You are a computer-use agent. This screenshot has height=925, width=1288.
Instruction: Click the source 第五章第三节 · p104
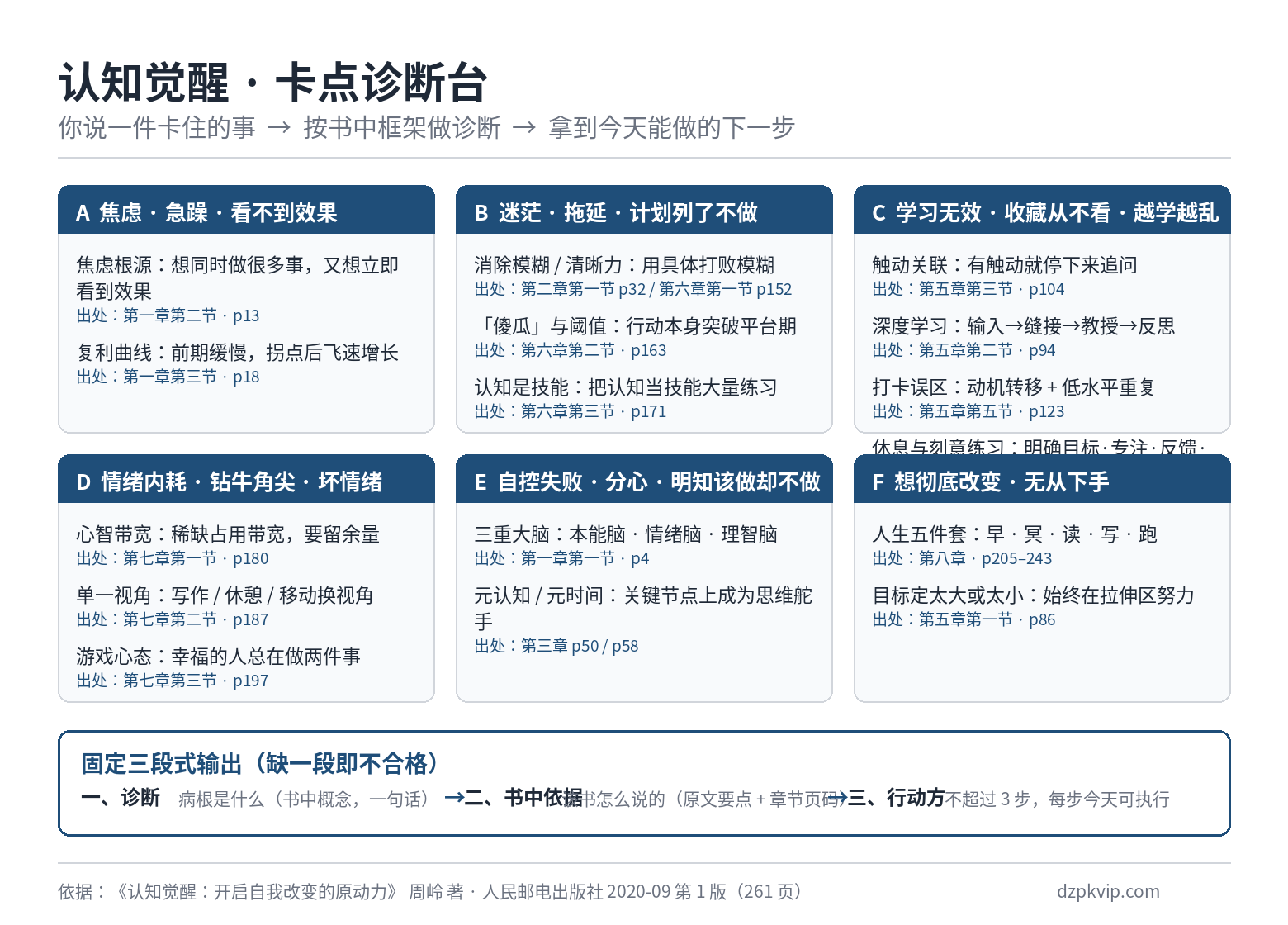click(968, 289)
